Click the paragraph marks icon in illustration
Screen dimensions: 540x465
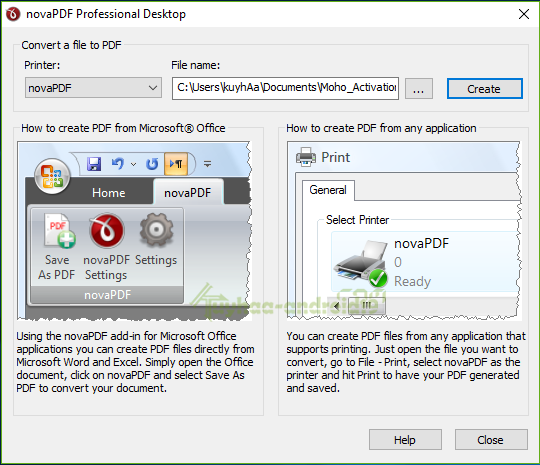pos(176,164)
